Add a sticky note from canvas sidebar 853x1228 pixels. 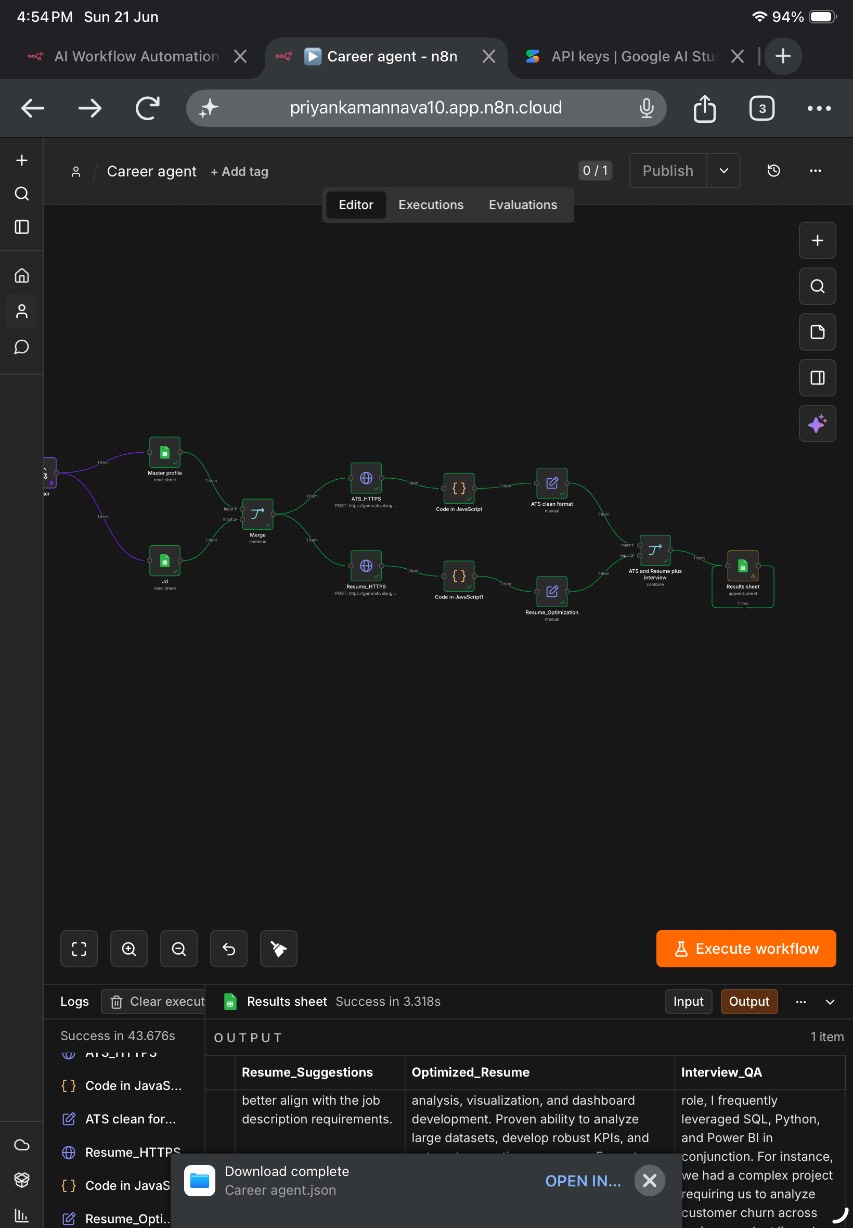tap(817, 332)
